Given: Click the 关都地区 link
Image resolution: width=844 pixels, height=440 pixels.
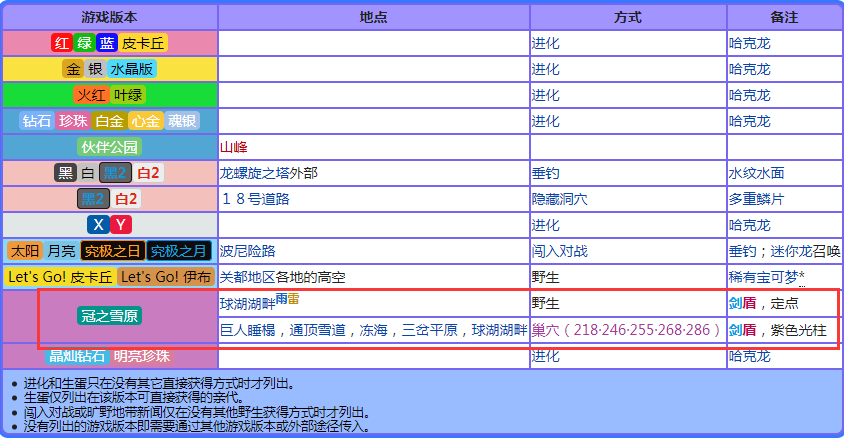Looking at the screenshot, I should coord(248,277).
